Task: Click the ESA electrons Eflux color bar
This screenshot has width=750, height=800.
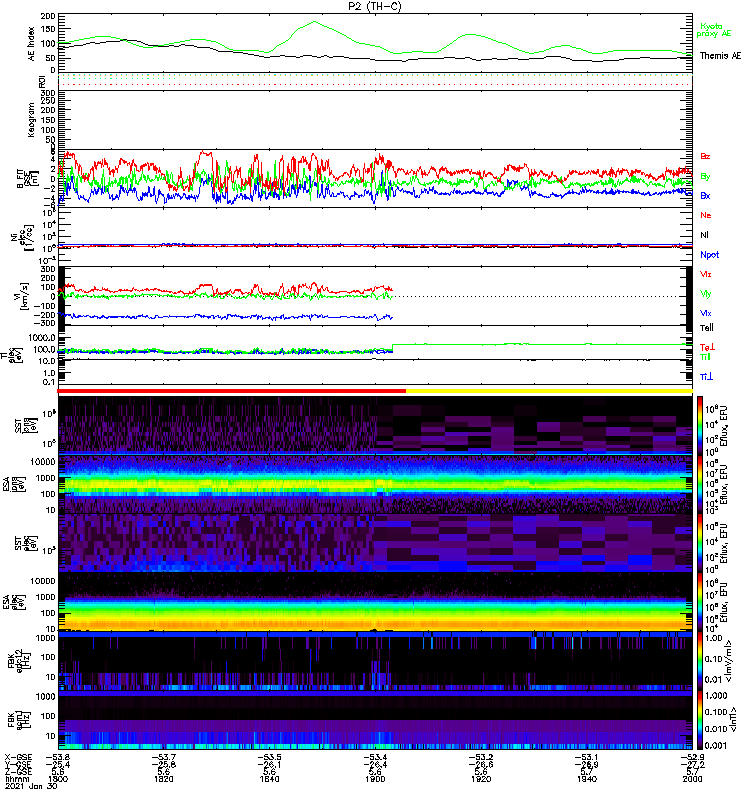Action: point(700,601)
